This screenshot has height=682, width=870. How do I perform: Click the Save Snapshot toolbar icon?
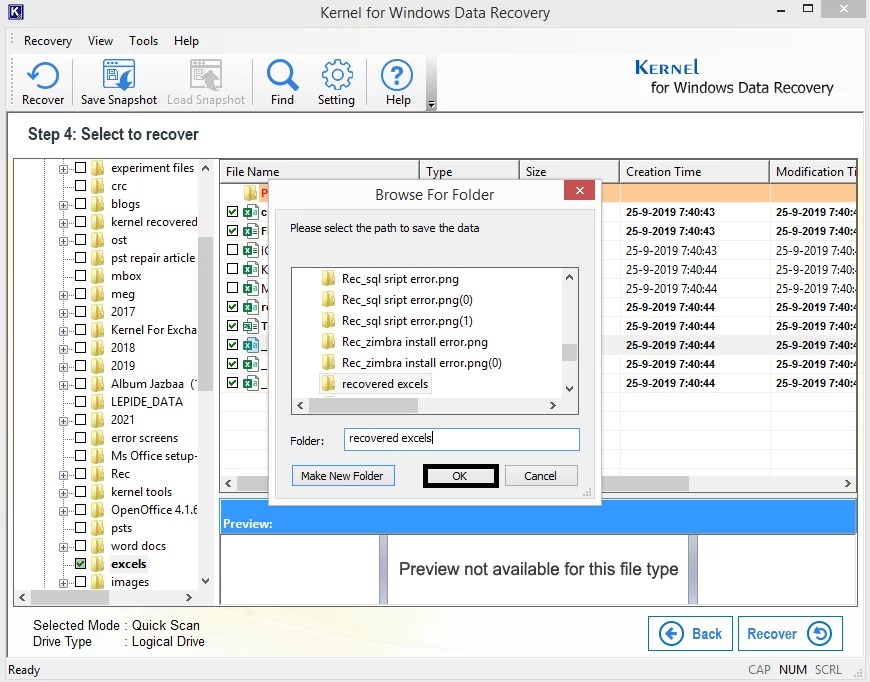(118, 80)
